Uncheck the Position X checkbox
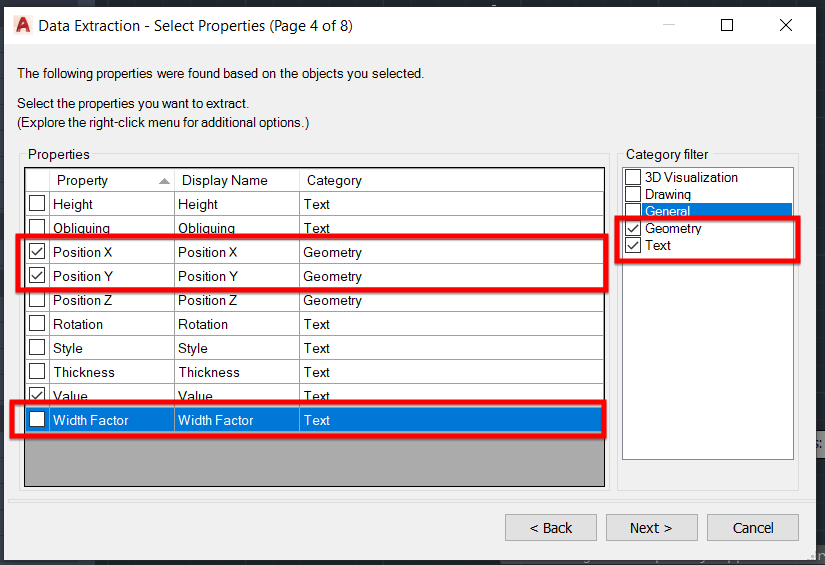Viewport: 825px width, 565px height. tap(37, 251)
